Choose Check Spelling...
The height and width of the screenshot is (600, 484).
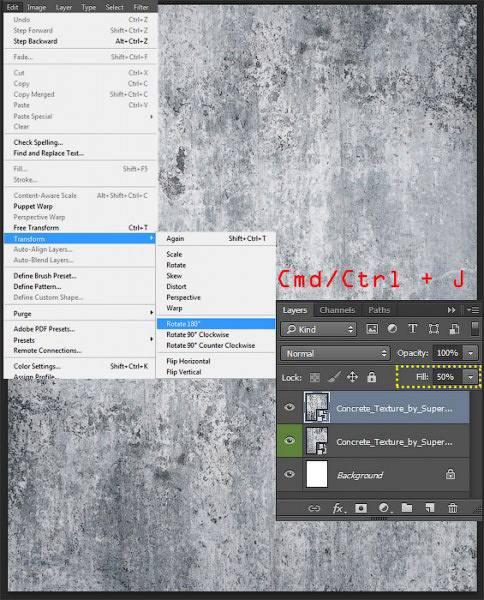(80, 142)
